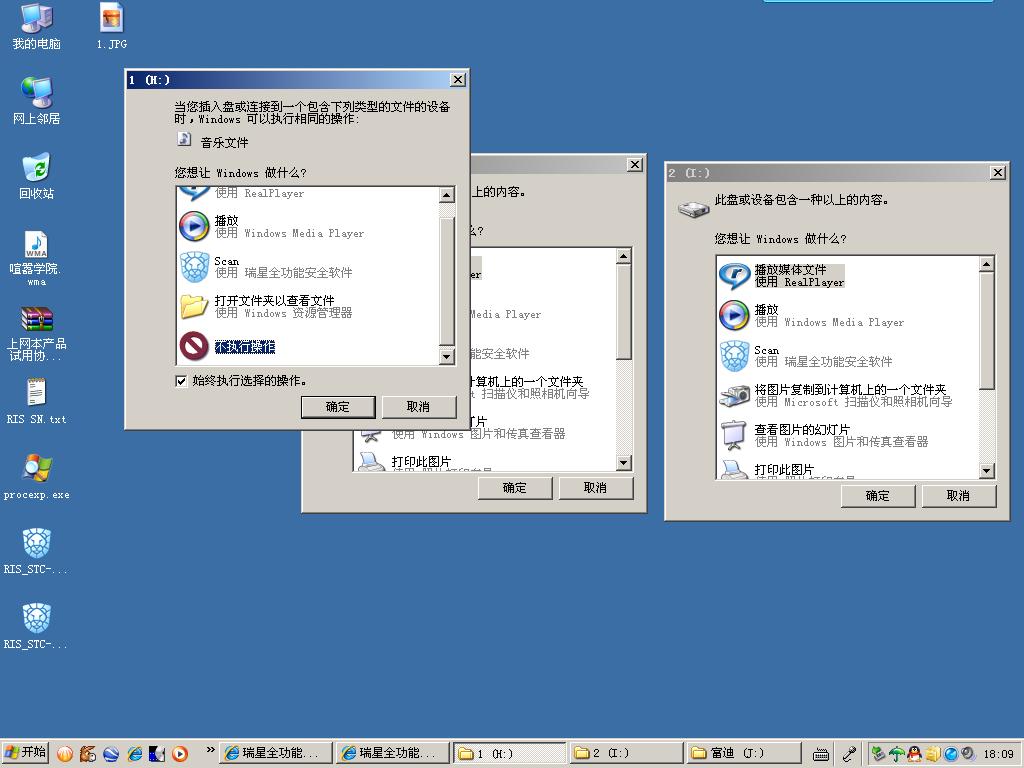Click 确定 in the middle dialog
This screenshot has width=1024, height=768.
(515, 488)
